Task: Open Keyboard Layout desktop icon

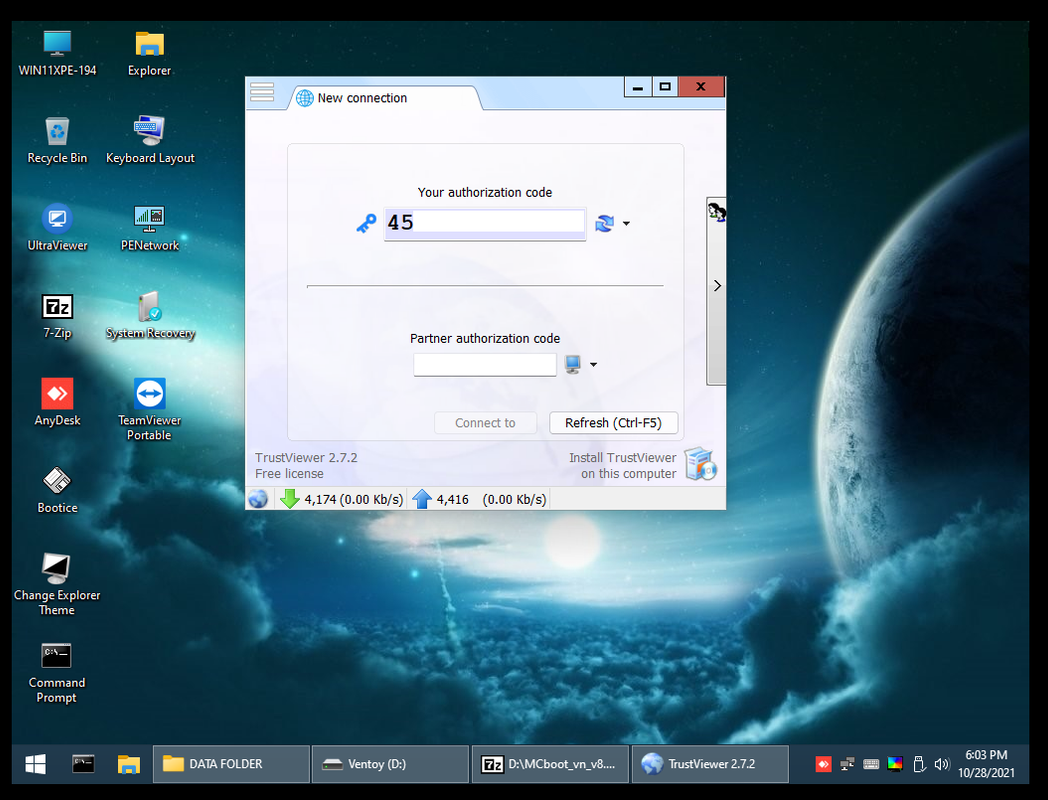Action: [x=150, y=140]
